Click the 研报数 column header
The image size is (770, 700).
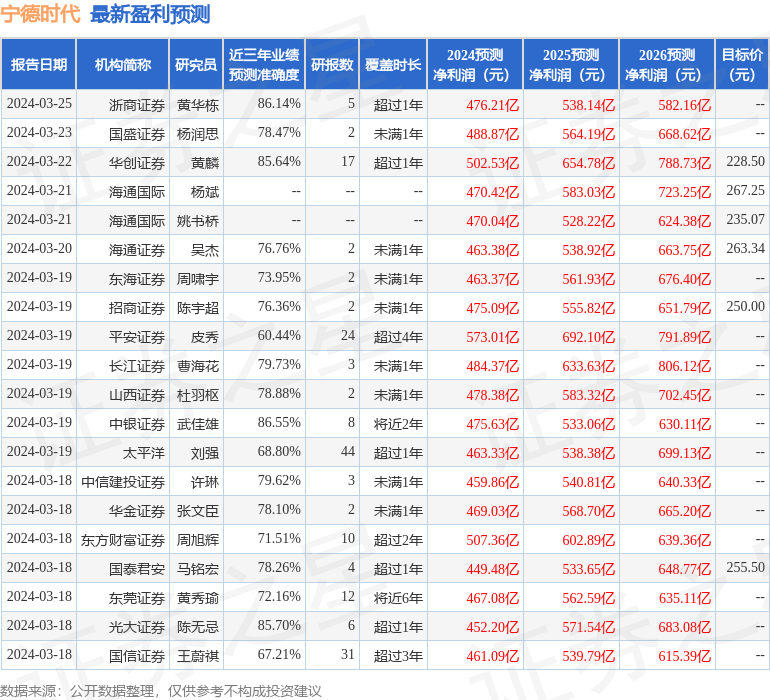point(332,64)
